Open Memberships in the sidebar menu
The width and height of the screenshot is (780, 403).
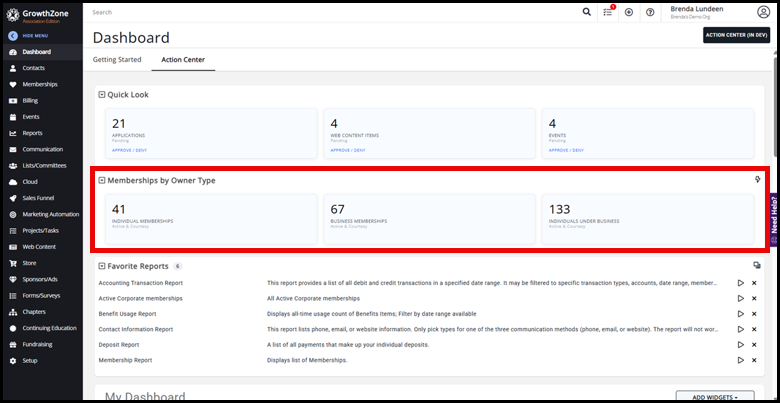[x=40, y=84]
